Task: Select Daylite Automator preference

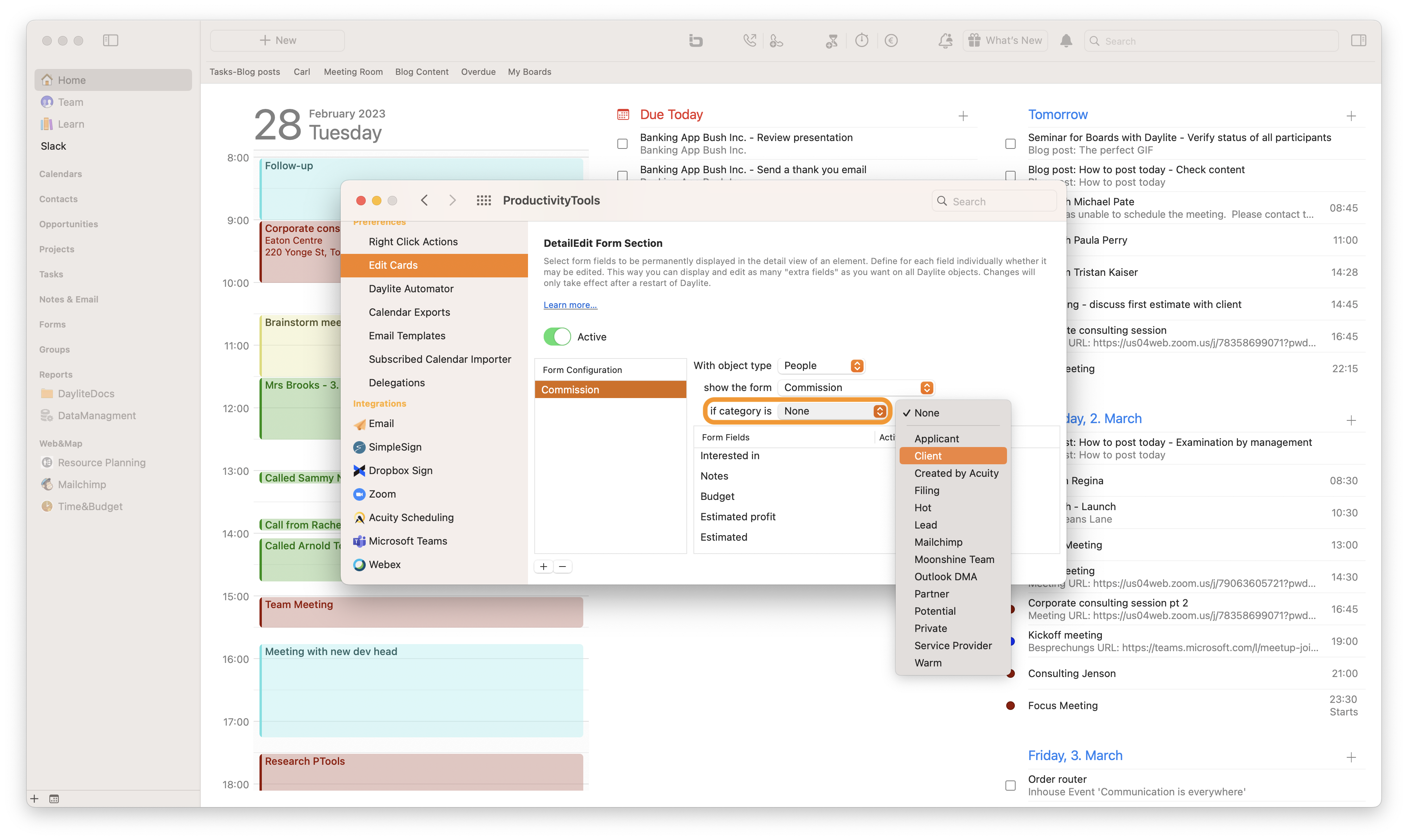Action: pyautogui.click(x=434, y=289)
